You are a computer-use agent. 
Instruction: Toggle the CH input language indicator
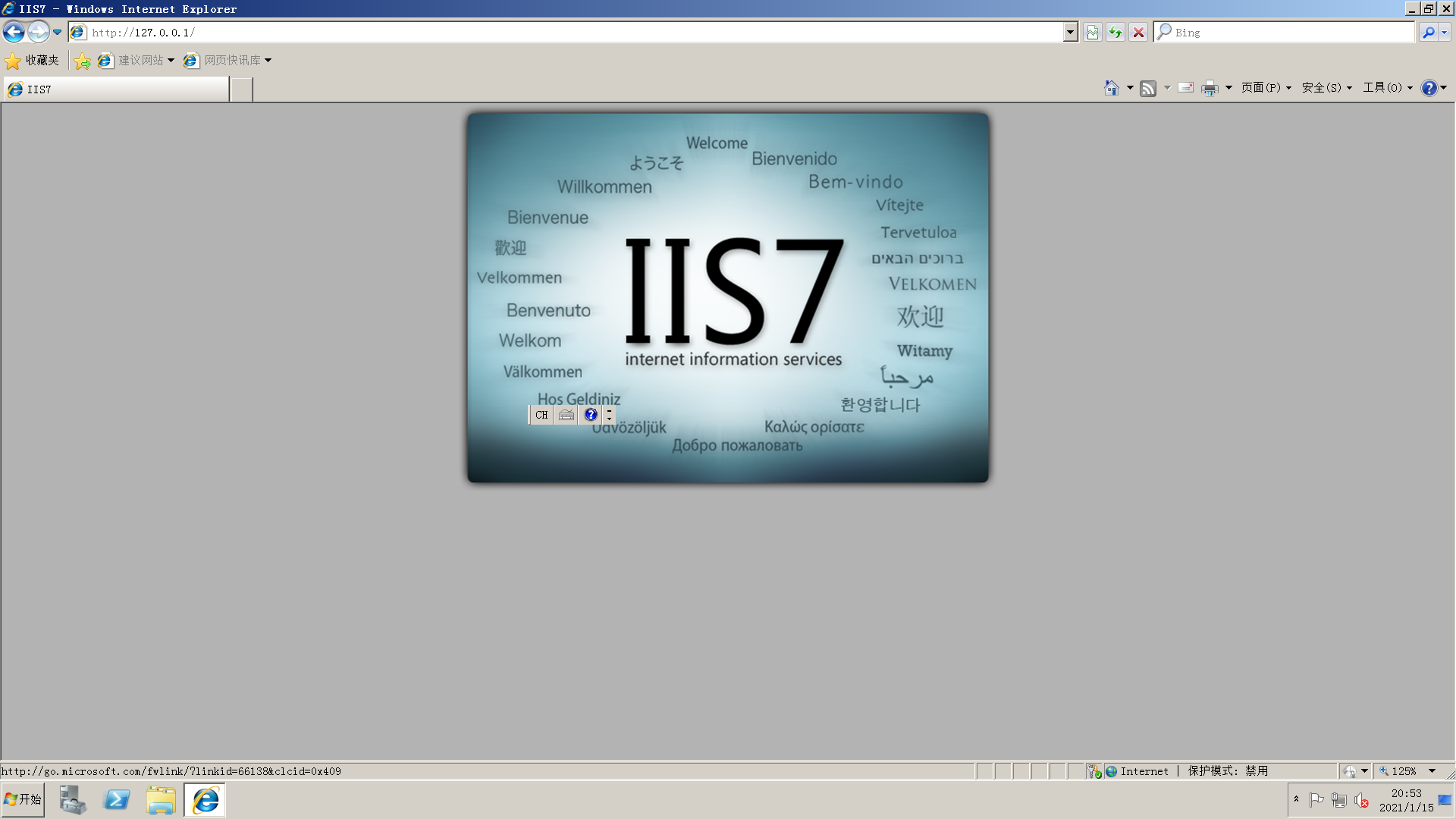point(541,415)
